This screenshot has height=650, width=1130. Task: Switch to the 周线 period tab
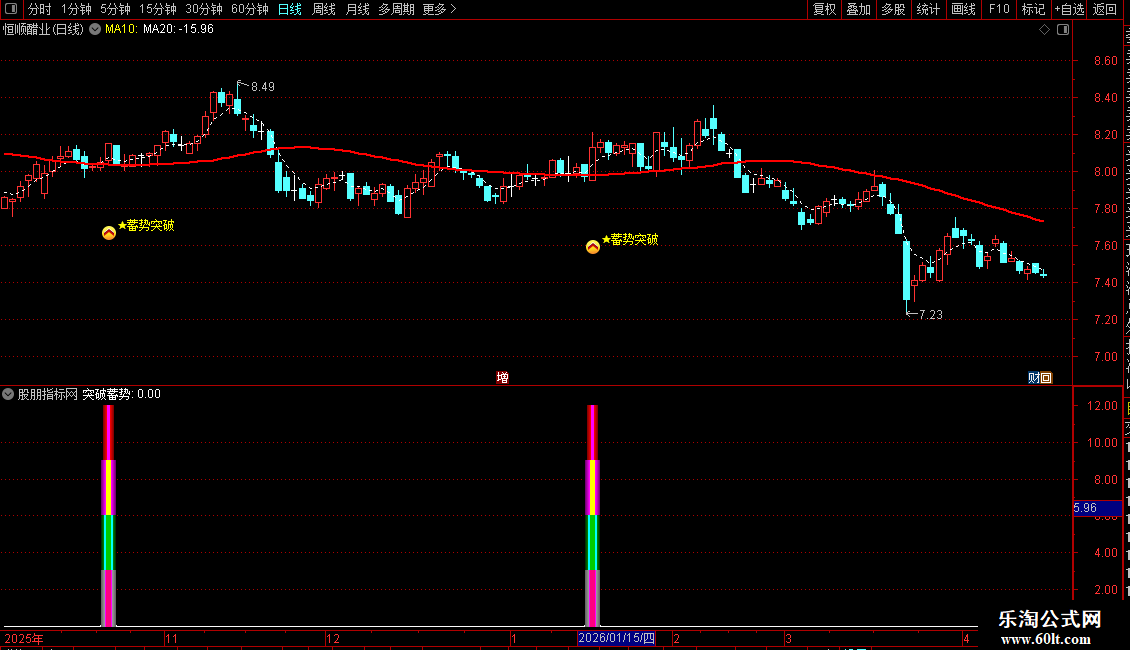coord(324,9)
